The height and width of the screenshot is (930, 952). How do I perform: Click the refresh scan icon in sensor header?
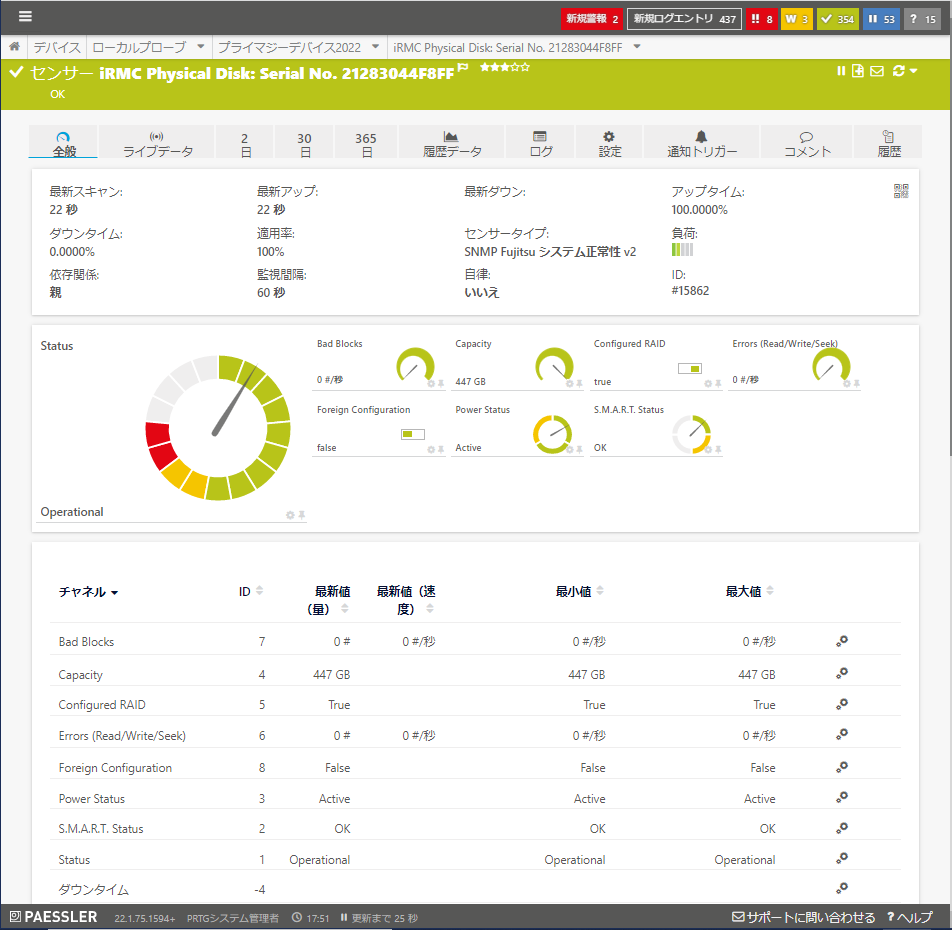point(899,71)
